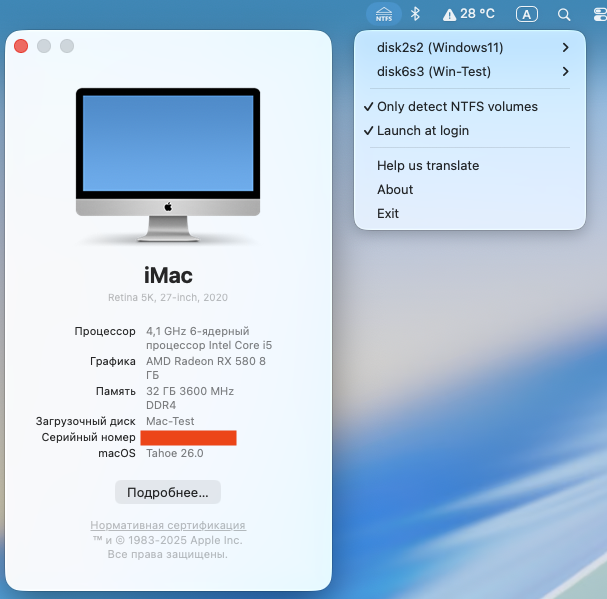Click 32 ГБ 3600 MHz memory value
Image resolution: width=607 pixels, height=599 pixels.
[x=190, y=398]
